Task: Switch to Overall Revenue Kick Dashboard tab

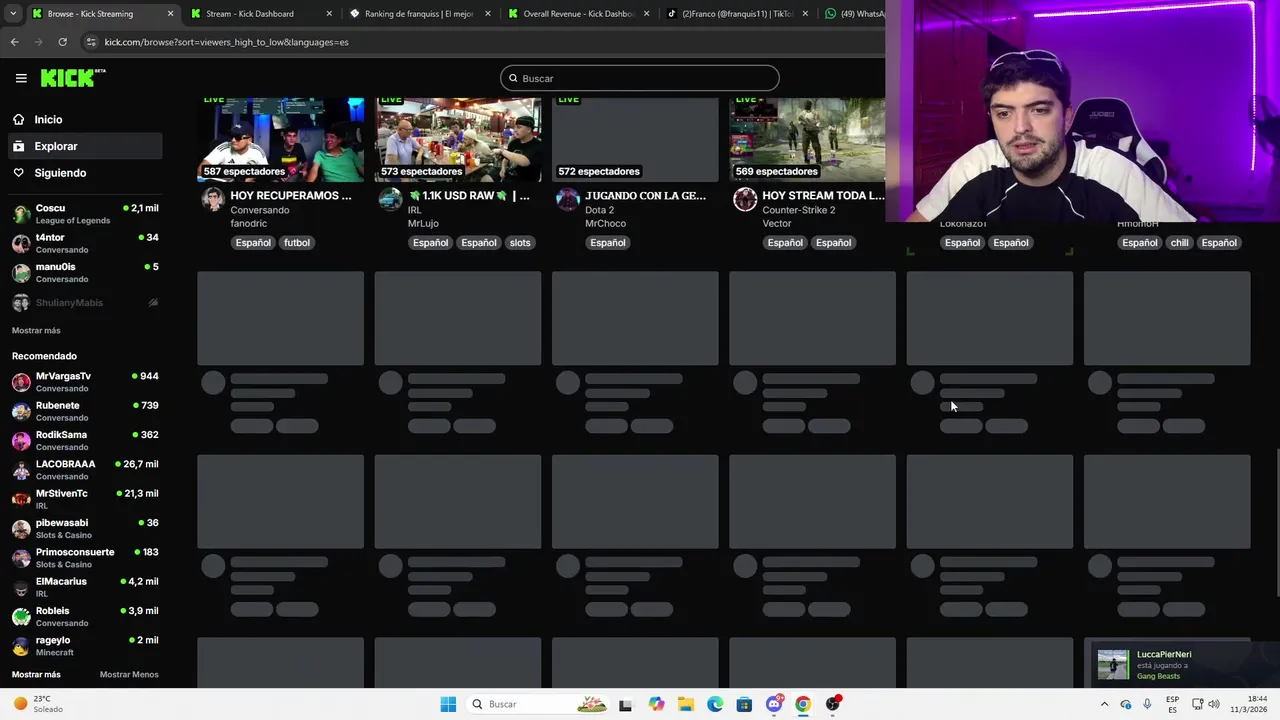Action: pos(578,14)
